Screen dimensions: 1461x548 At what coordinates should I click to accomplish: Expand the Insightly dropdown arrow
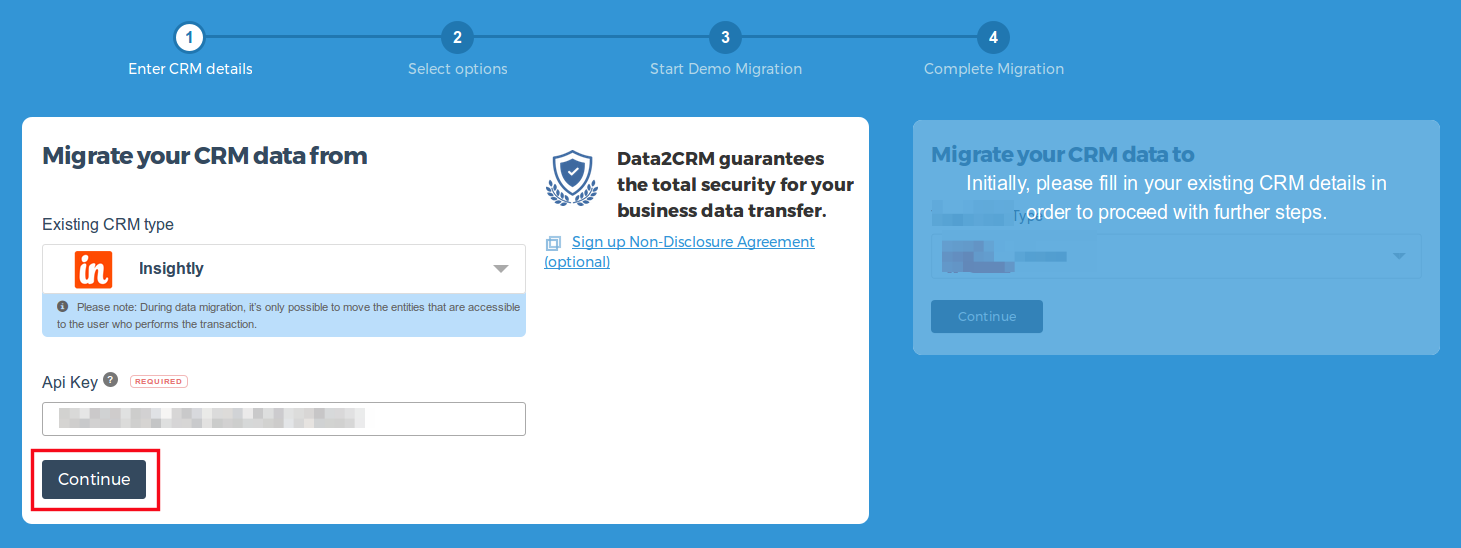coord(502,269)
